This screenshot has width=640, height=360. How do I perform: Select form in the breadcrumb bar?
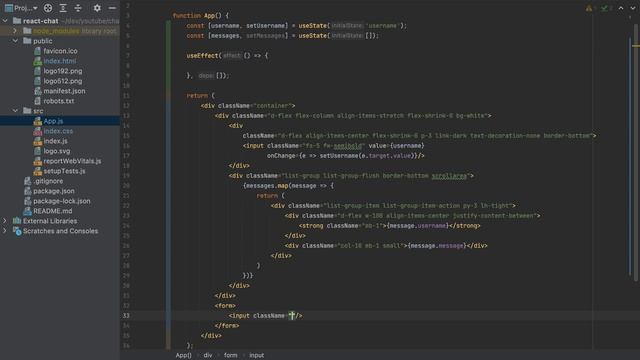[230, 355]
